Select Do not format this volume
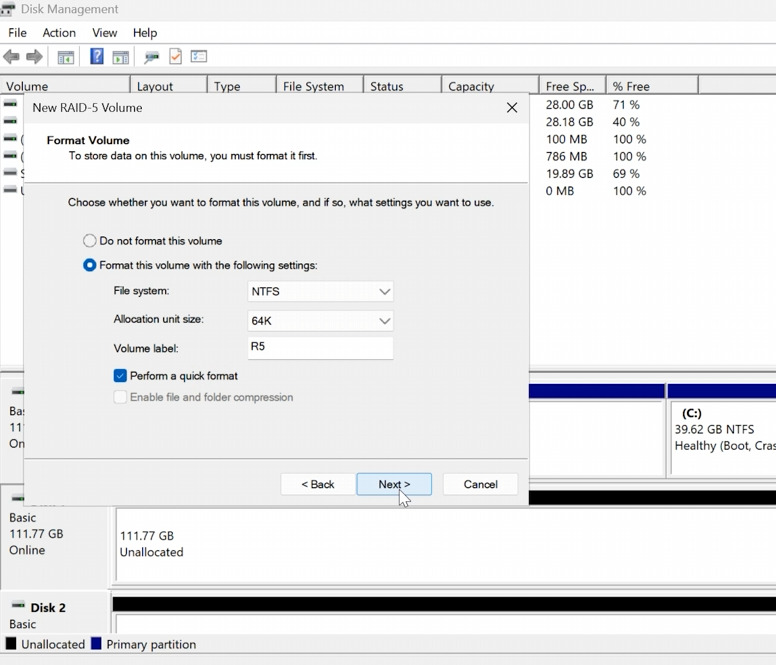 click(90, 241)
